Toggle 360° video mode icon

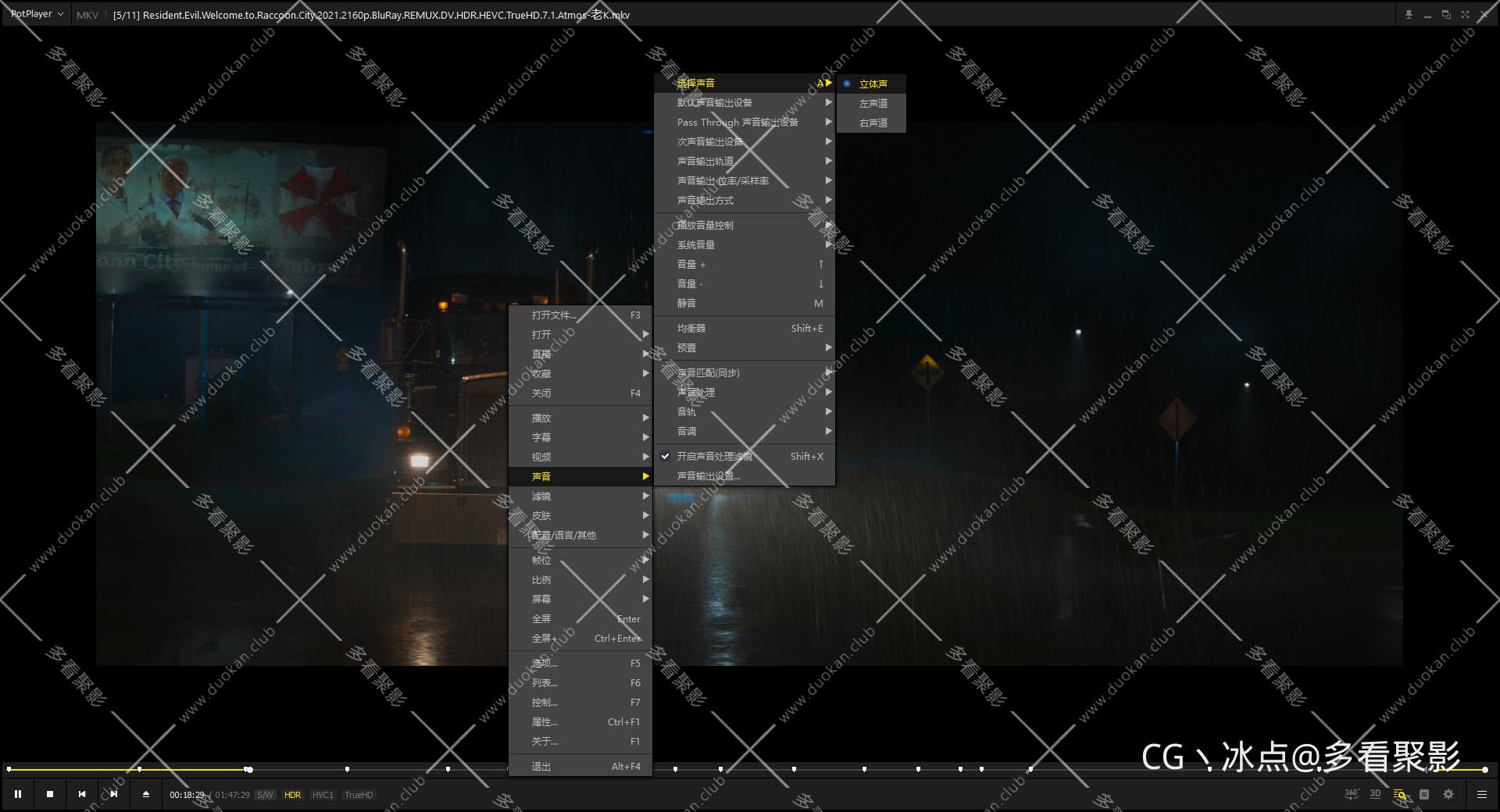(x=1351, y=794)
